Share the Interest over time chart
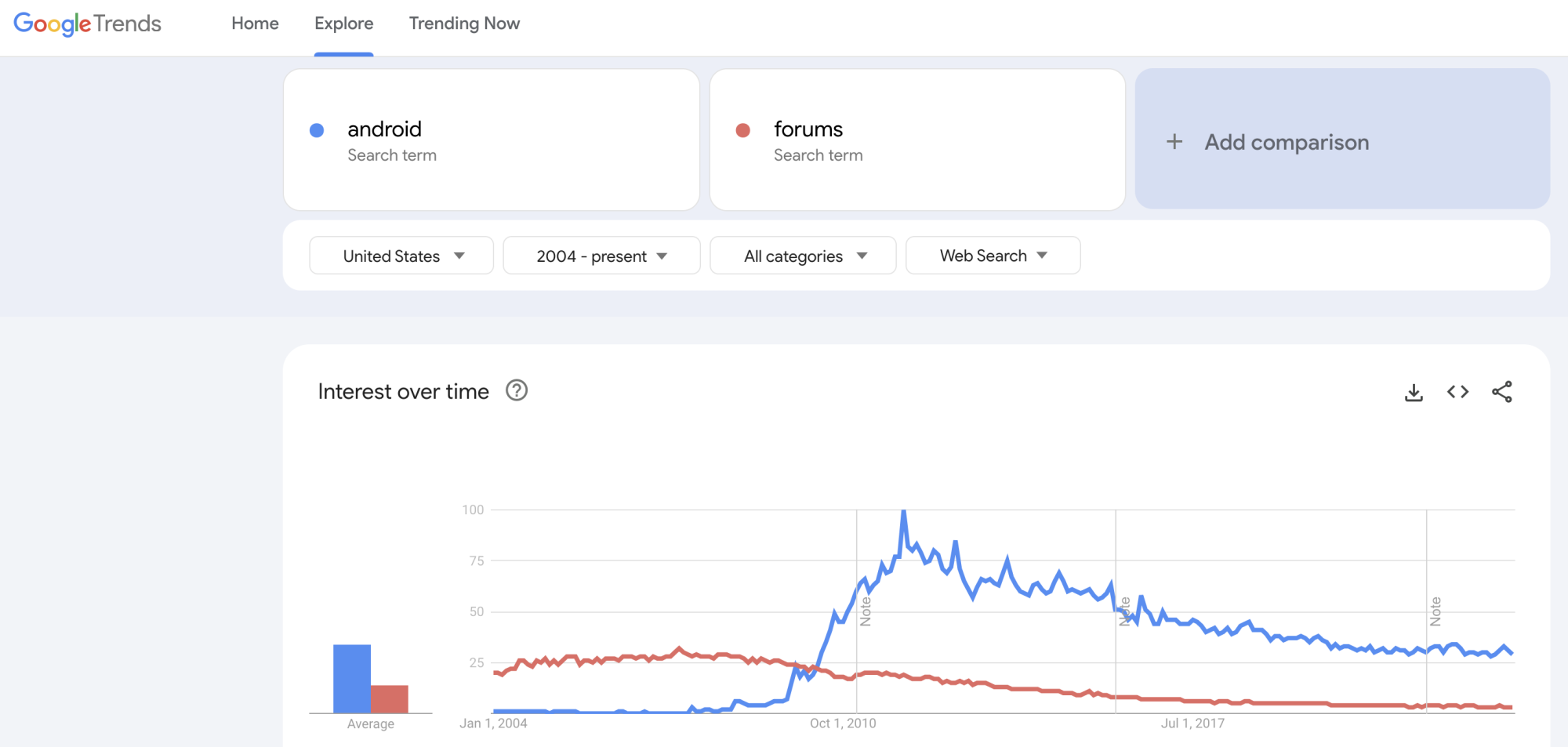1568x747 pixels. (x=1502, y=392)
